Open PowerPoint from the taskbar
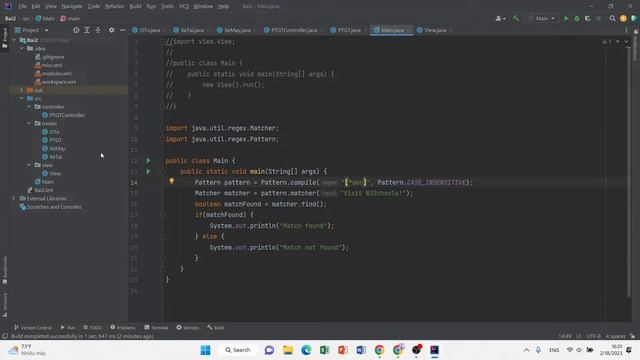Screen dimensions: 640x360 pos(343,350)
